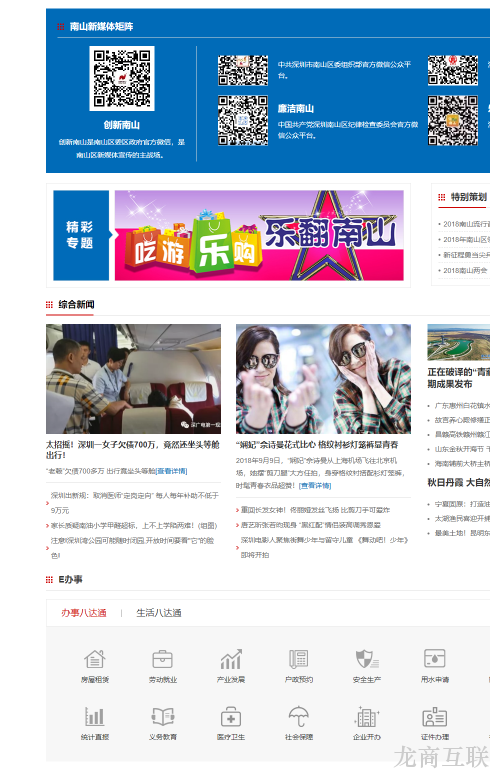
Task: Click the 创新南山 title text
Action: point(122,125)
